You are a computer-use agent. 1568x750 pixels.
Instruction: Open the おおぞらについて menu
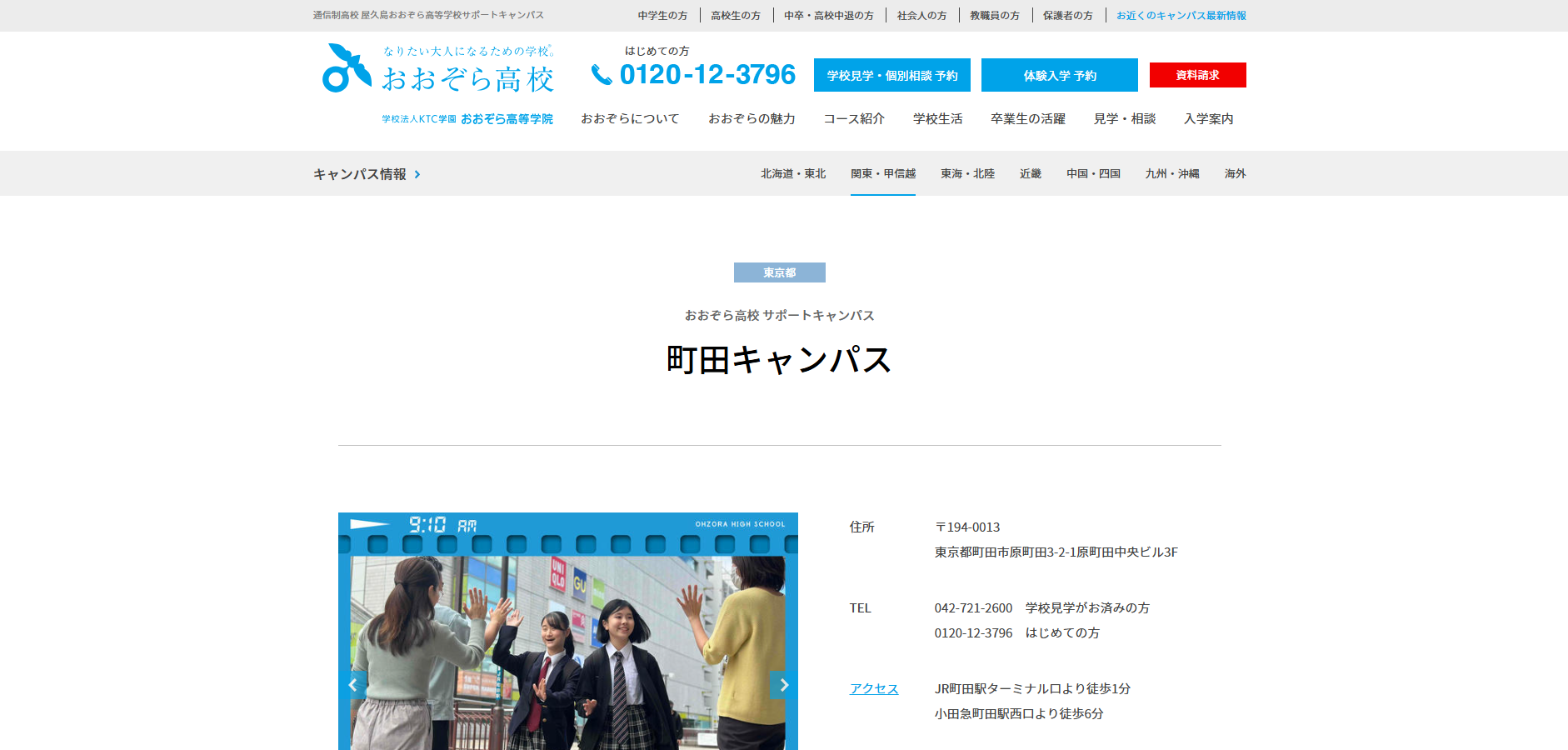(630, 118)
